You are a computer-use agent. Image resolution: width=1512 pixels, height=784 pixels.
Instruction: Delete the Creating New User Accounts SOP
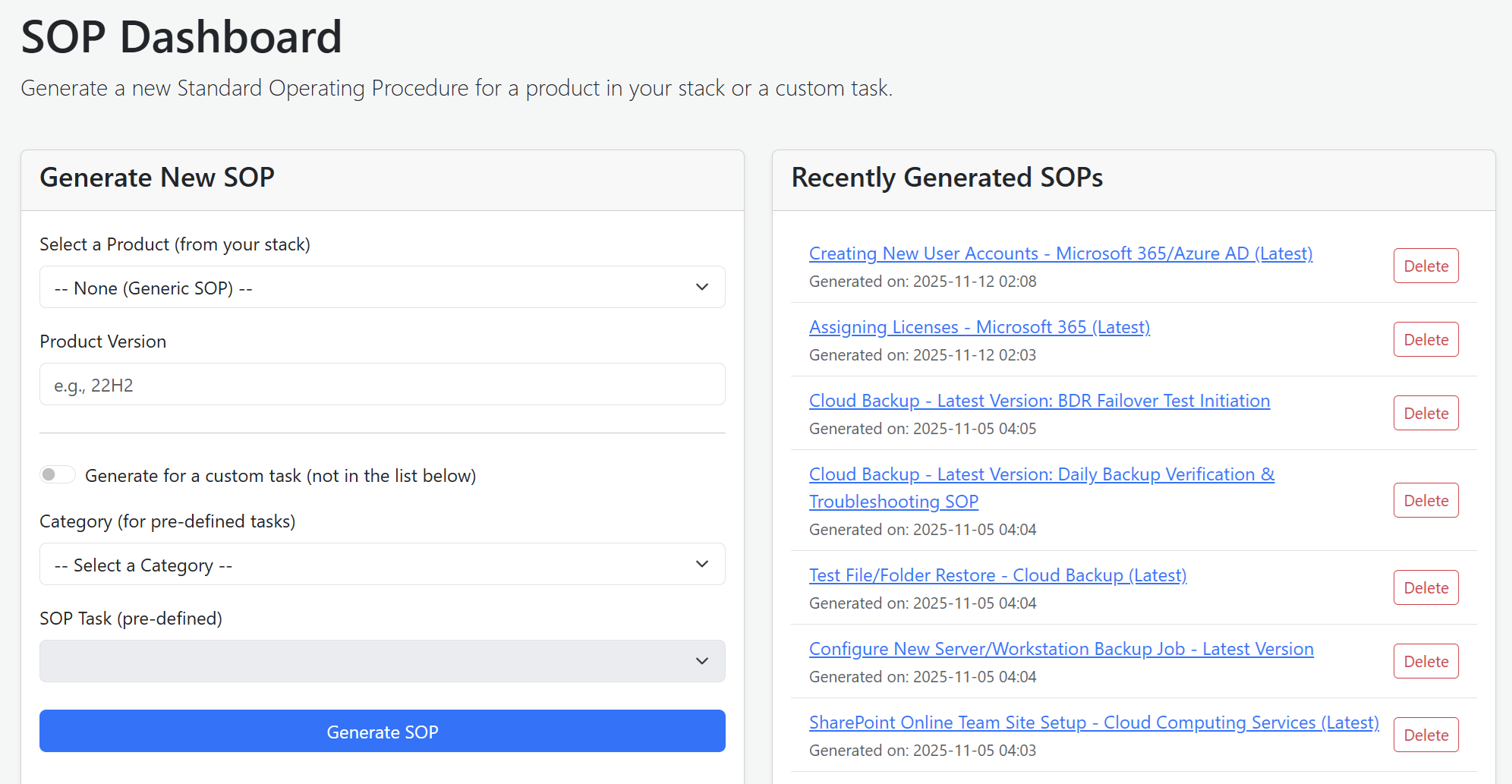1425,266
